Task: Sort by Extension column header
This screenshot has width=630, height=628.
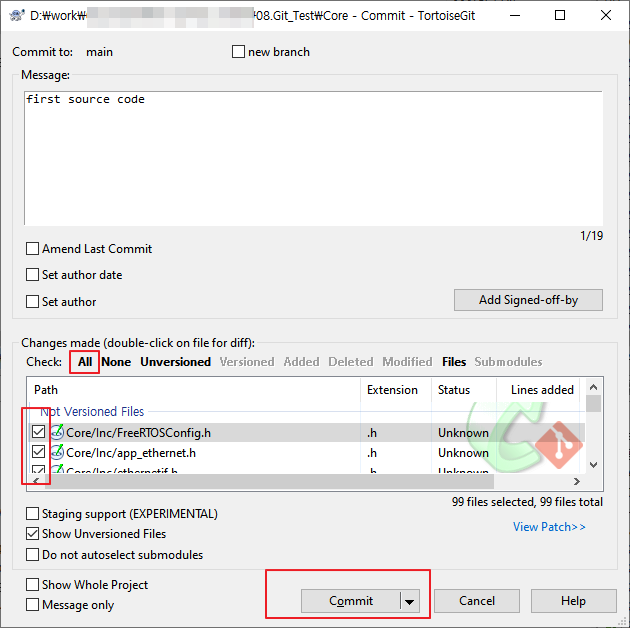Action: 396,390
